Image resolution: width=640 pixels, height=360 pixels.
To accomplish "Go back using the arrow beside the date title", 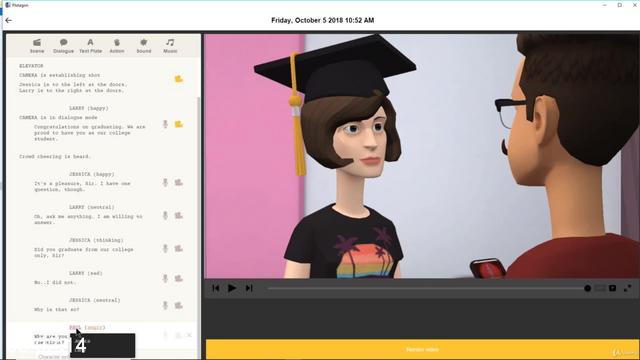I will 9,20.
